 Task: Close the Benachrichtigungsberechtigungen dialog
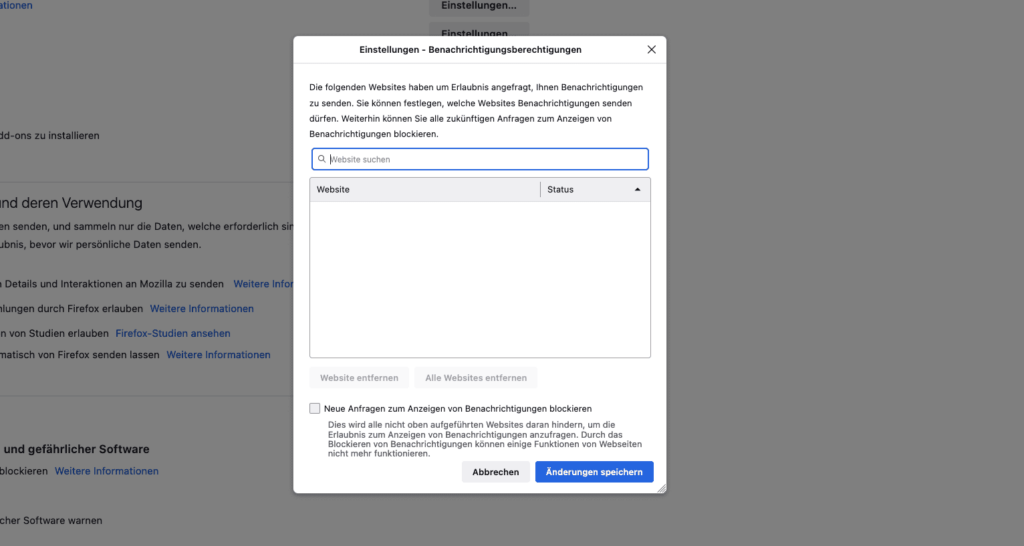point(651,50)
